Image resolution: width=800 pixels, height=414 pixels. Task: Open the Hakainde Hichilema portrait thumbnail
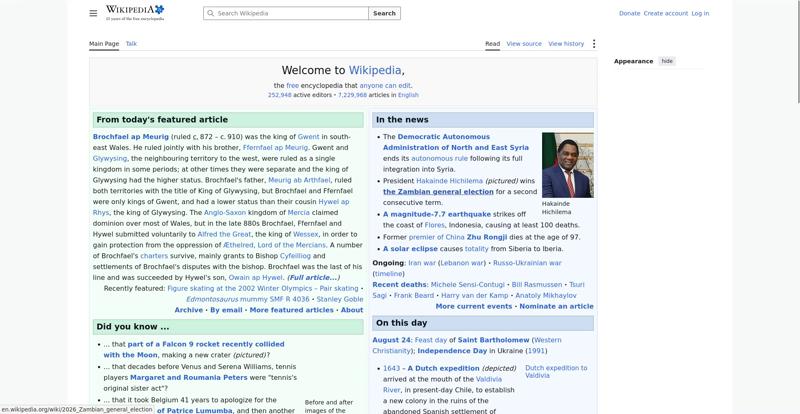click(567, 165)
